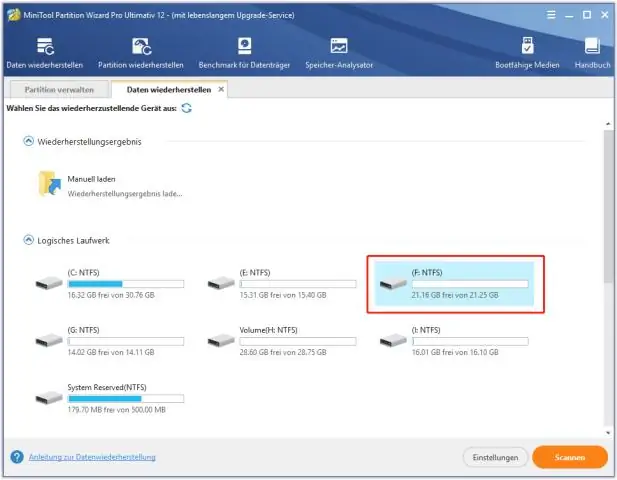Click text 21.16 GB frei von 21.25 GB
This screenshot has width=617, height=480.
(455, 295)
